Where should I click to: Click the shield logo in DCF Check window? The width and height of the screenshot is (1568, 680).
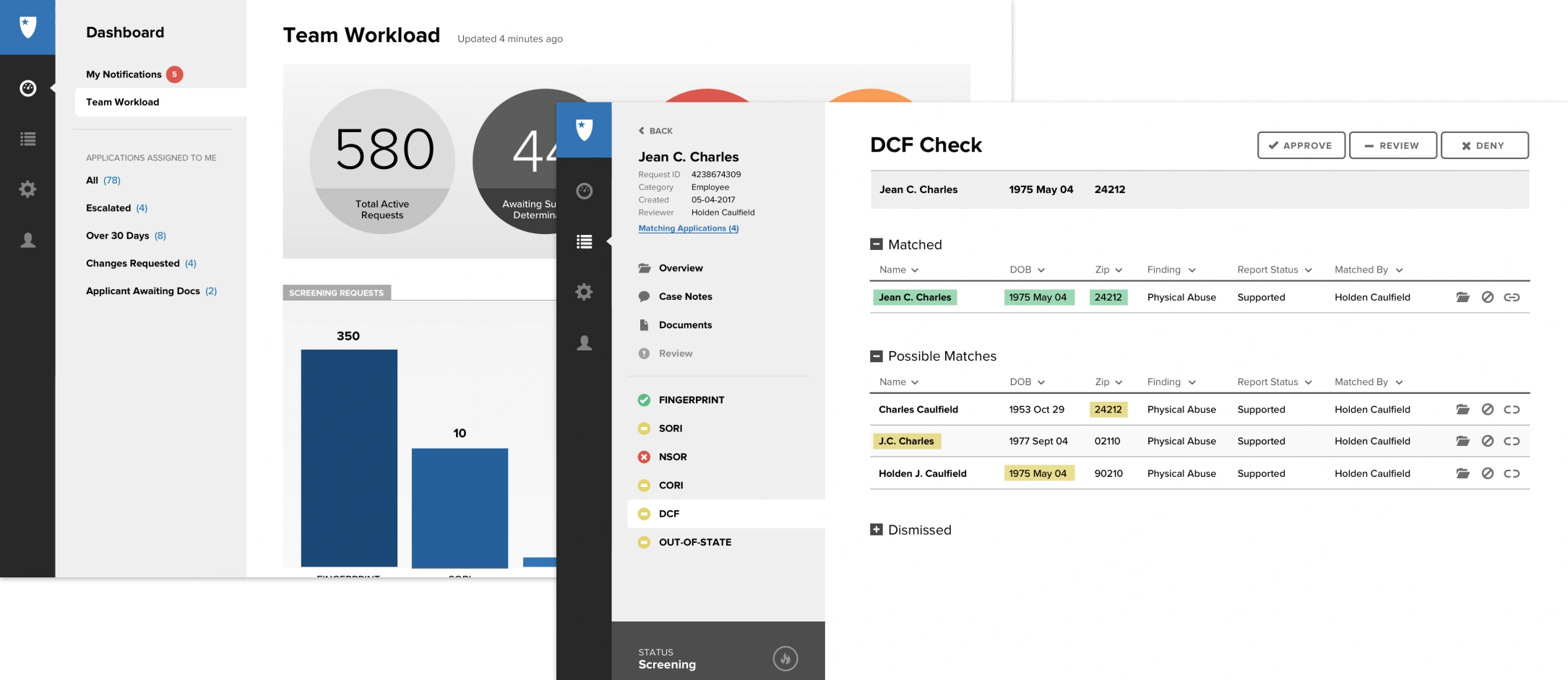(x=584, y=129)
